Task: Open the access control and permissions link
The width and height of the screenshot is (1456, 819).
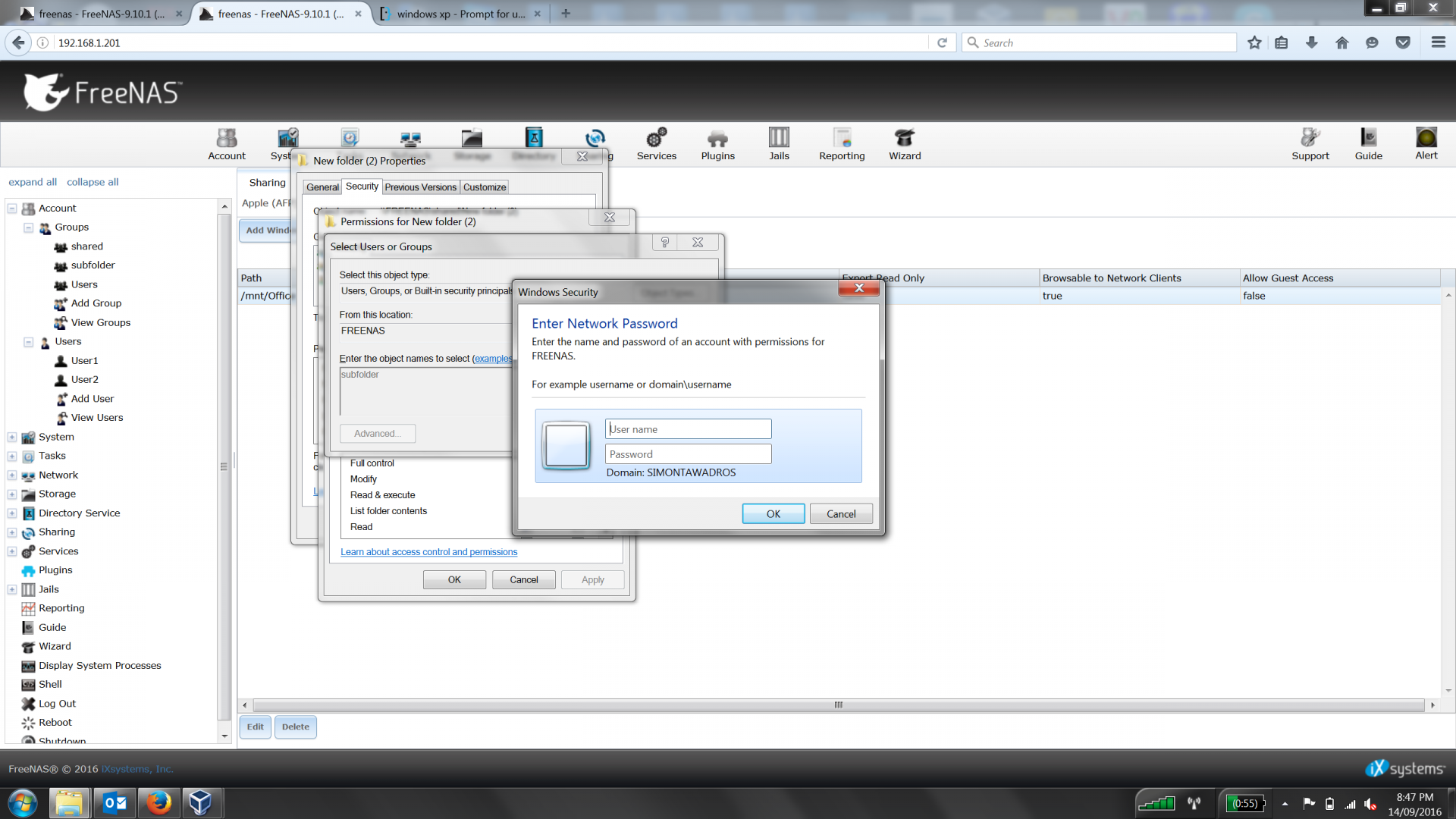Action: click(428, 552)
